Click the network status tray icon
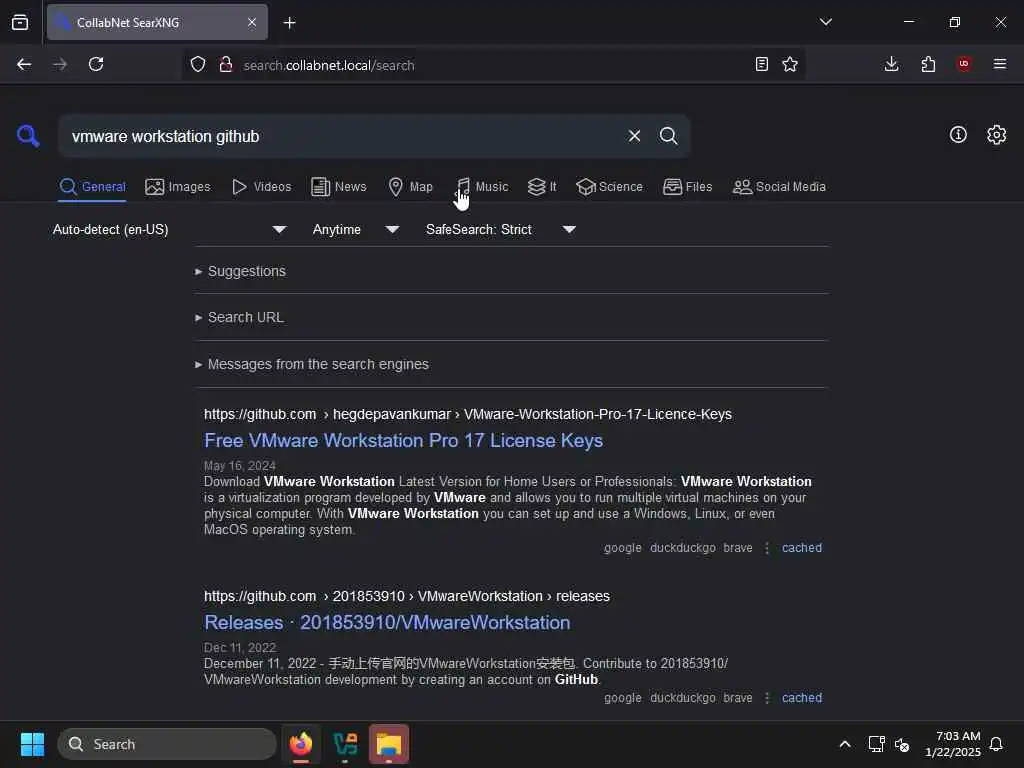 click(x=876, y=744)
